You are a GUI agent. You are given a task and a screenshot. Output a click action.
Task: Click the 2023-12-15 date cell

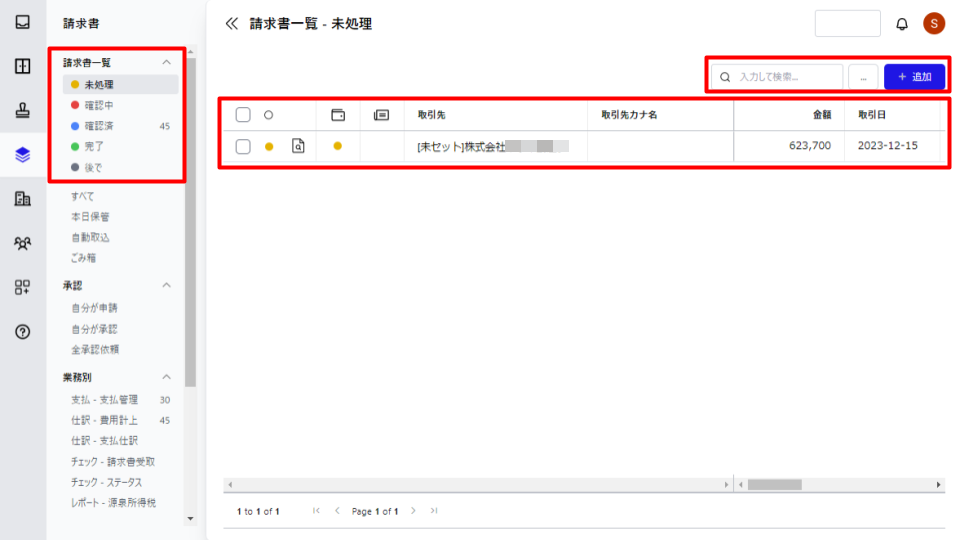887,146
